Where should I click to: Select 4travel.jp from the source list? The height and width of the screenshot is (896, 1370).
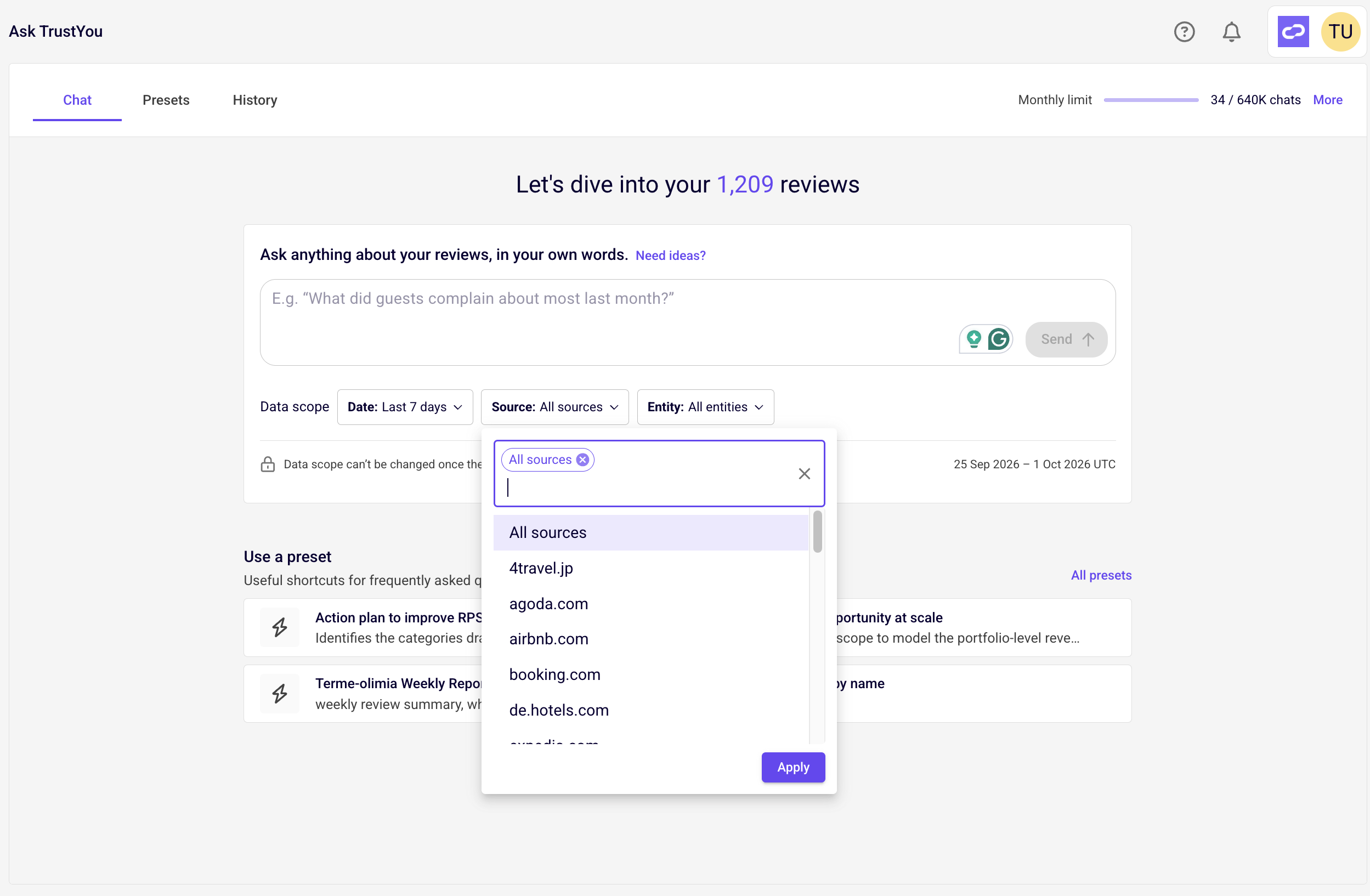click(x=650, y=568)
